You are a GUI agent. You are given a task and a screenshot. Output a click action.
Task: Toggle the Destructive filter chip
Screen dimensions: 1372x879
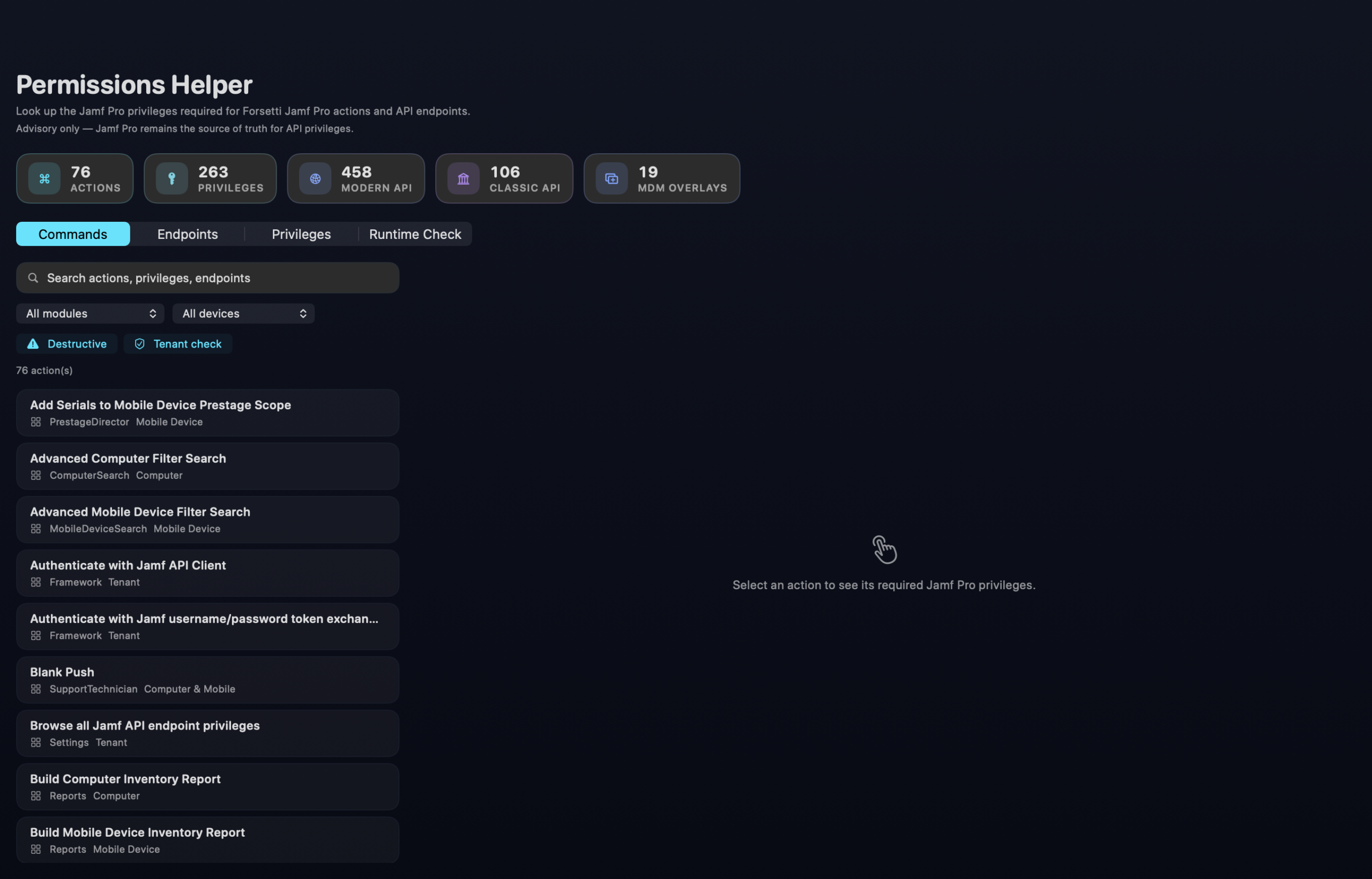point(67,343)
